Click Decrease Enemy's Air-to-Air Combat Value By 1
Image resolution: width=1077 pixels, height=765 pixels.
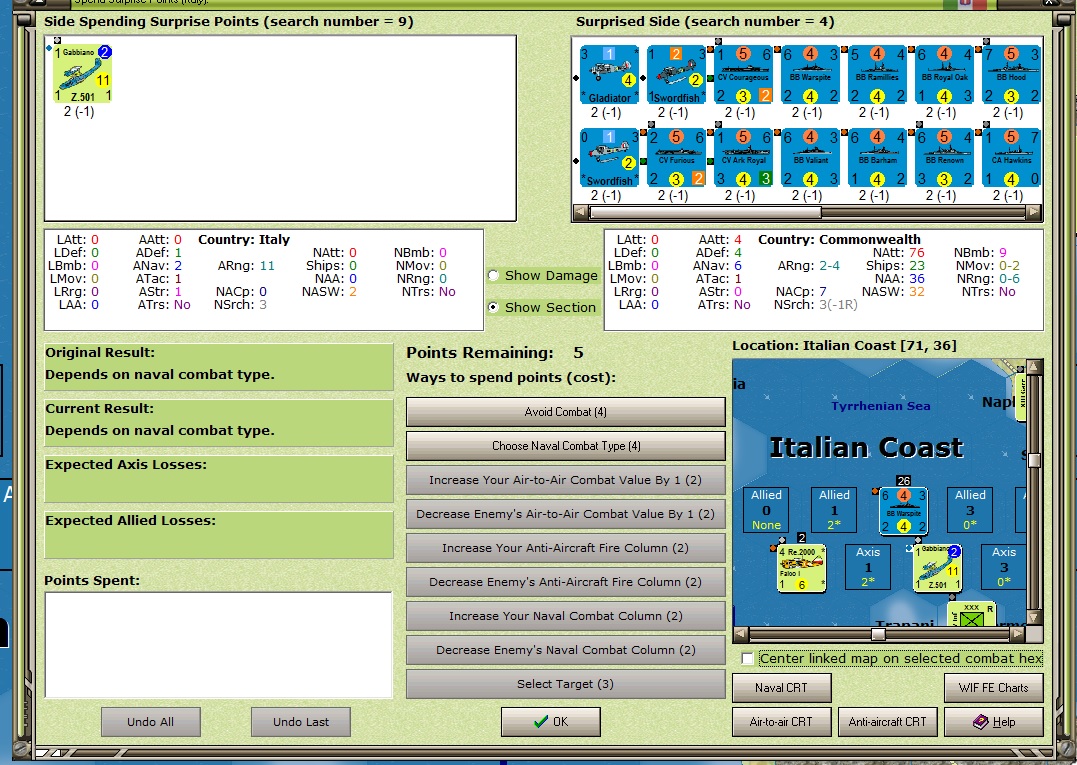[565, 514]
